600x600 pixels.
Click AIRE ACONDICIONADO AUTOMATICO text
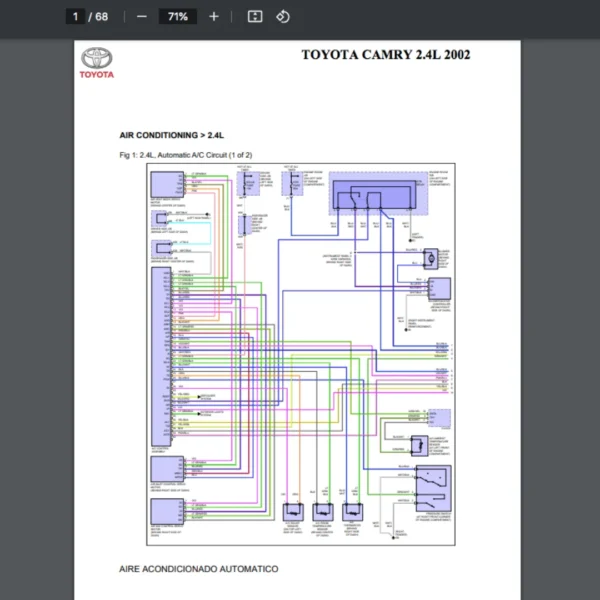coord(198,569)
